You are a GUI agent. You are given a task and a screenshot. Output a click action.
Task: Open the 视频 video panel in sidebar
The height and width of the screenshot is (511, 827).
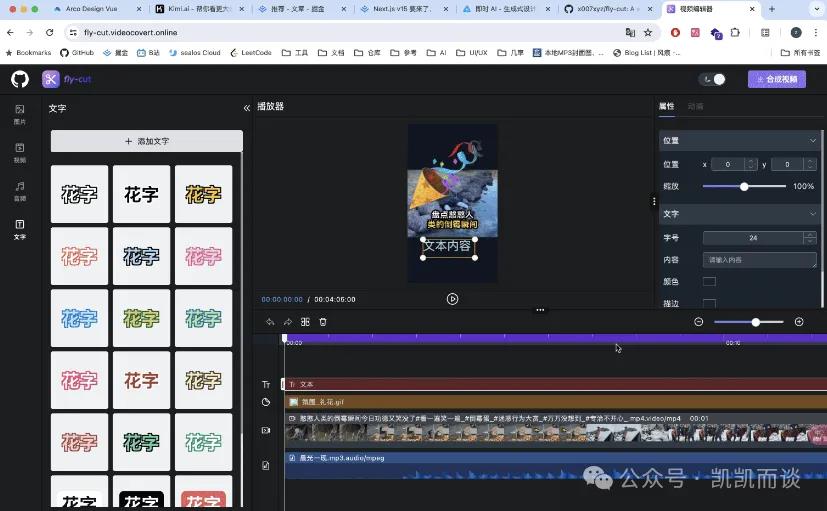click(20, 152)
